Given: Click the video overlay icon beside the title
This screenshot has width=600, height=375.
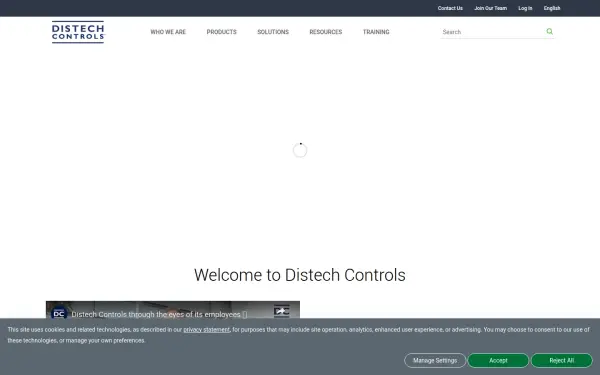Looking at the screenshot, I should click(x=281, y=311).
